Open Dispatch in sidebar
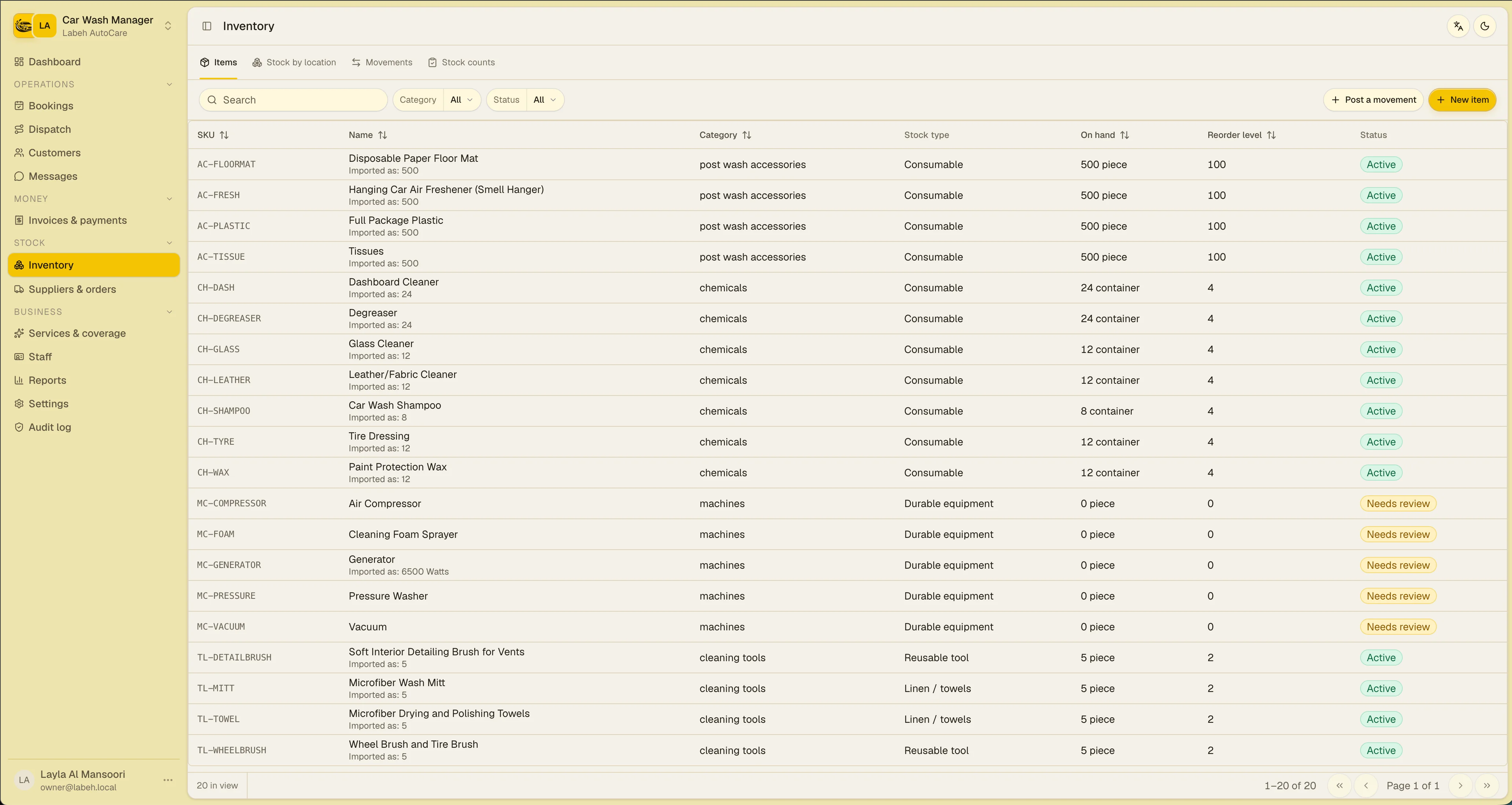Viewport: 1512px width, 805px height. tap(94, 129)
